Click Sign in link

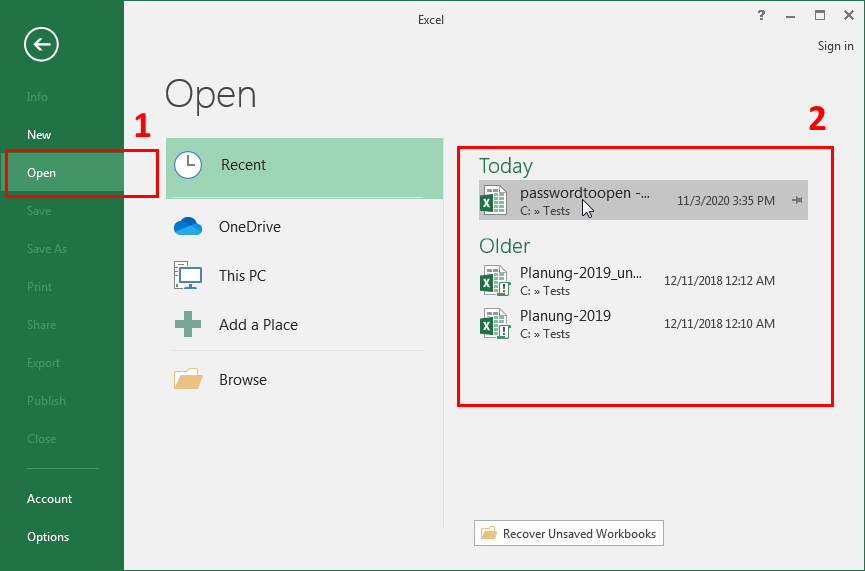coord(835,46)
